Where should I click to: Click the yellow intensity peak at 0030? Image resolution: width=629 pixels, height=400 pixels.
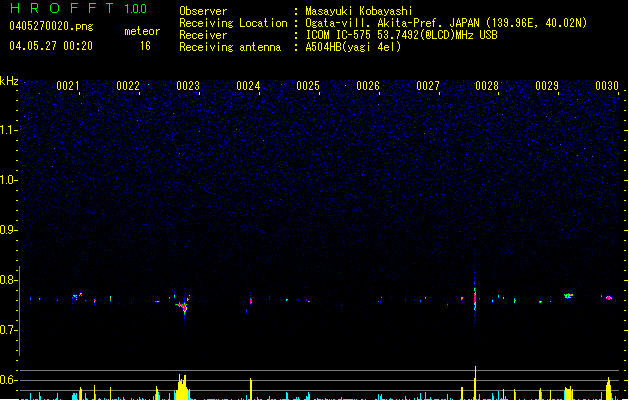click(609, 388)
